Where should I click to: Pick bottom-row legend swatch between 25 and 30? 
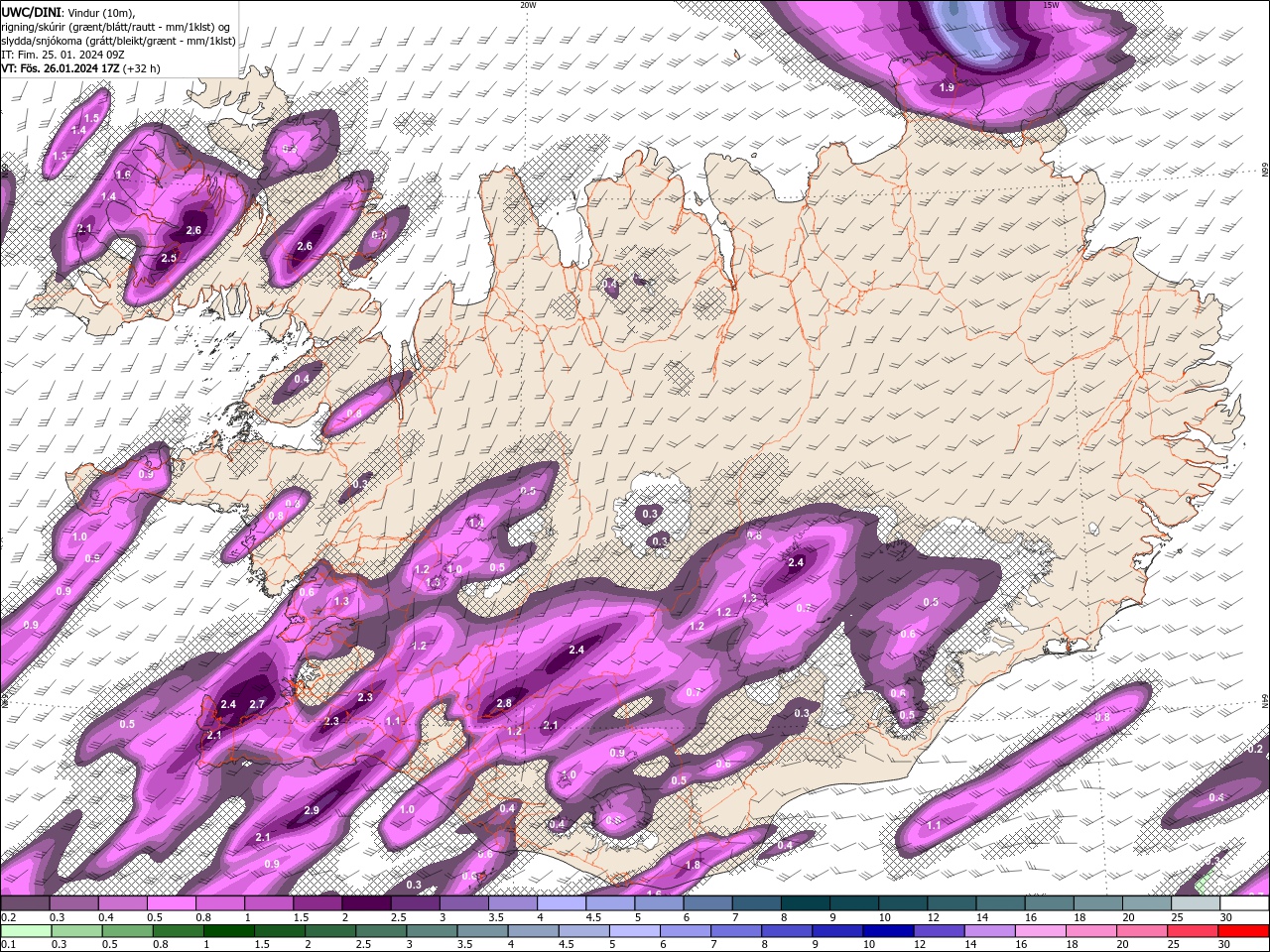(x=1193, y=930)
